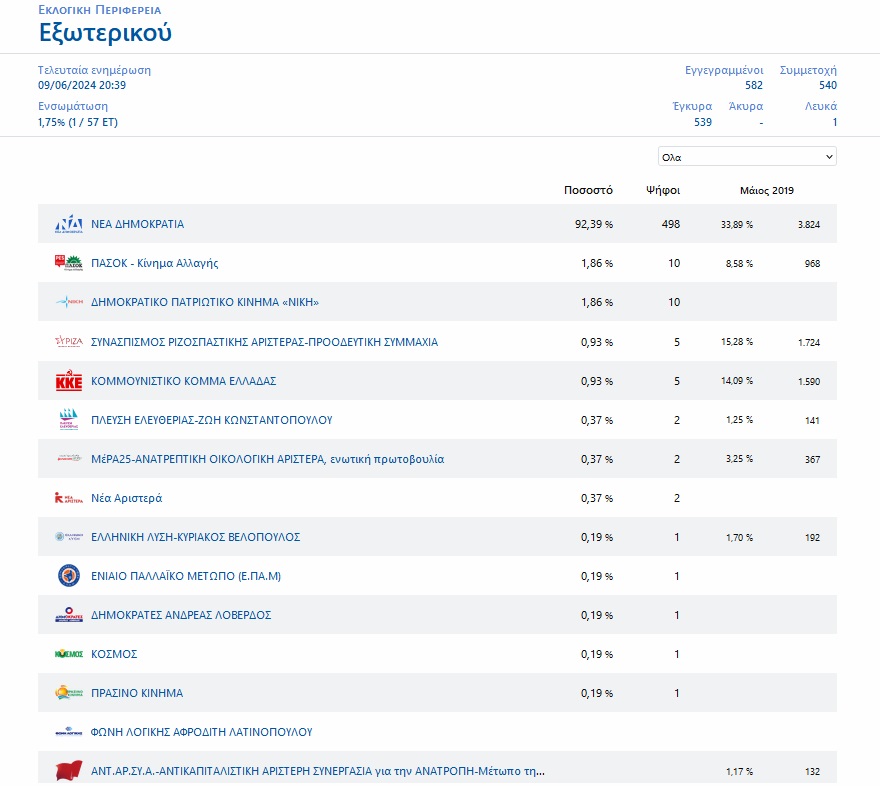Click the ΜέΡΑ25 party name link
The width and height of the screenshot is (880, 786).
(267, 459)
